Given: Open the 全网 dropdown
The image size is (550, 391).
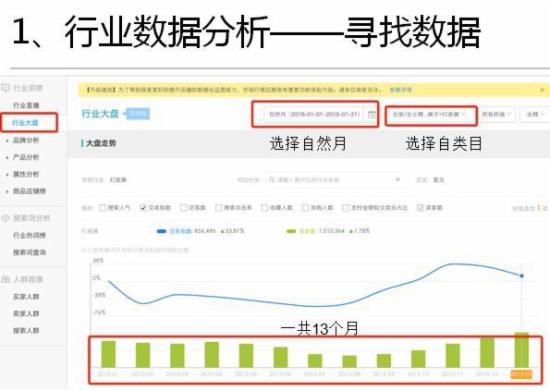Looking at the screenshot, I should coord(535,114).
